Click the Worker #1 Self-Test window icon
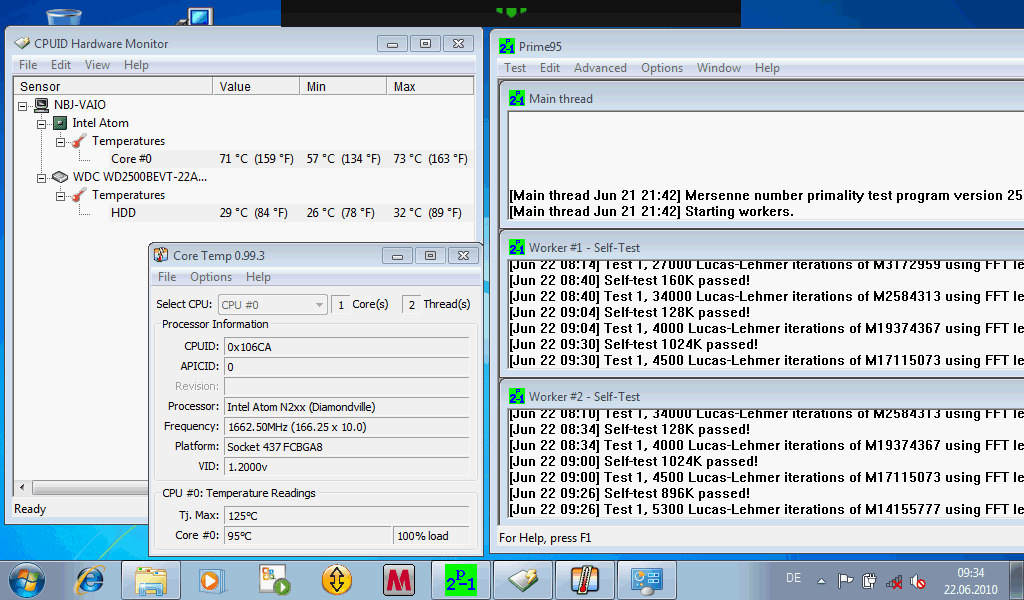This screenshot has width=1024, height=600. [x=517, y=247]
